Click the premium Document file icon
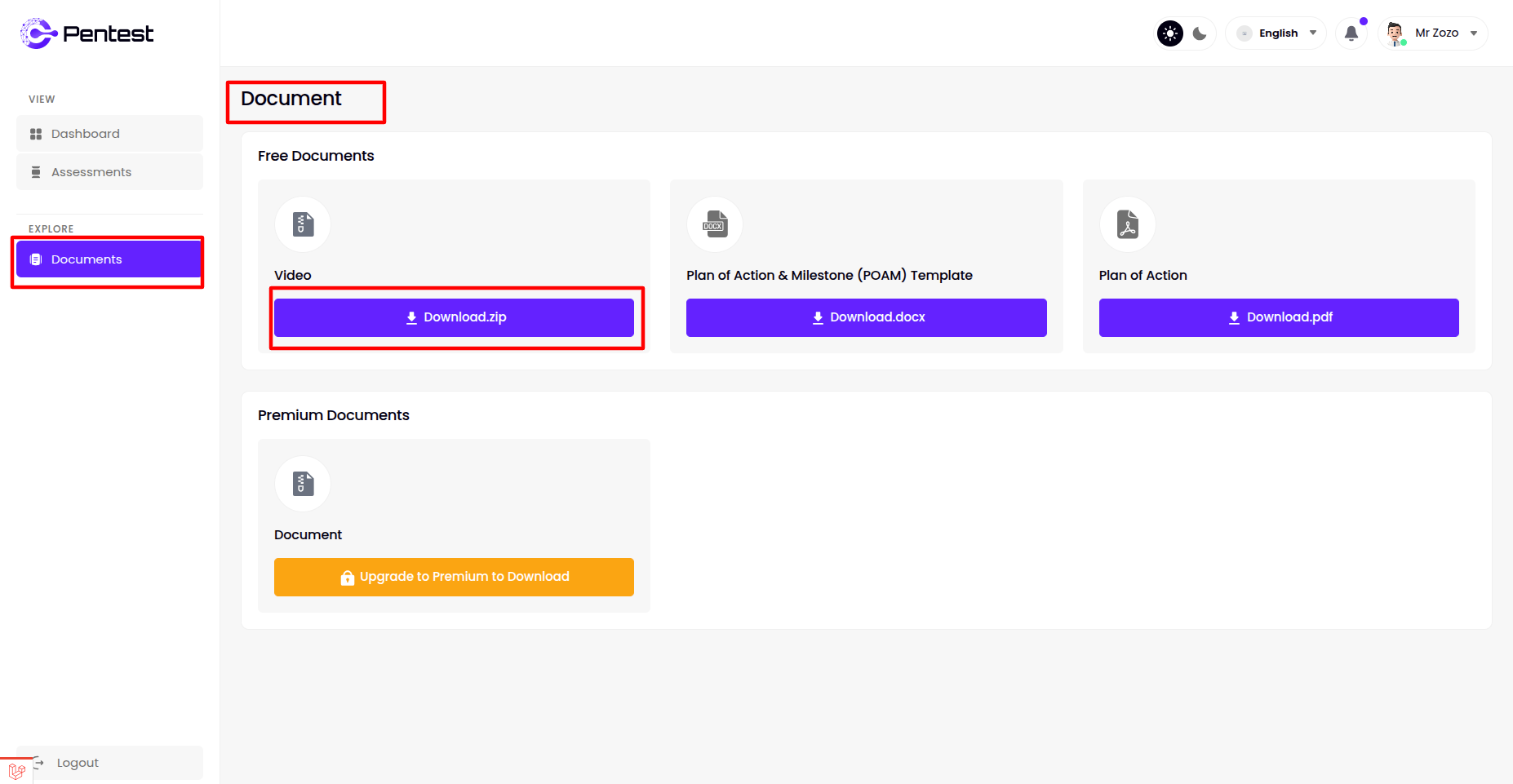1513x784 pixels. pos(303,484)
